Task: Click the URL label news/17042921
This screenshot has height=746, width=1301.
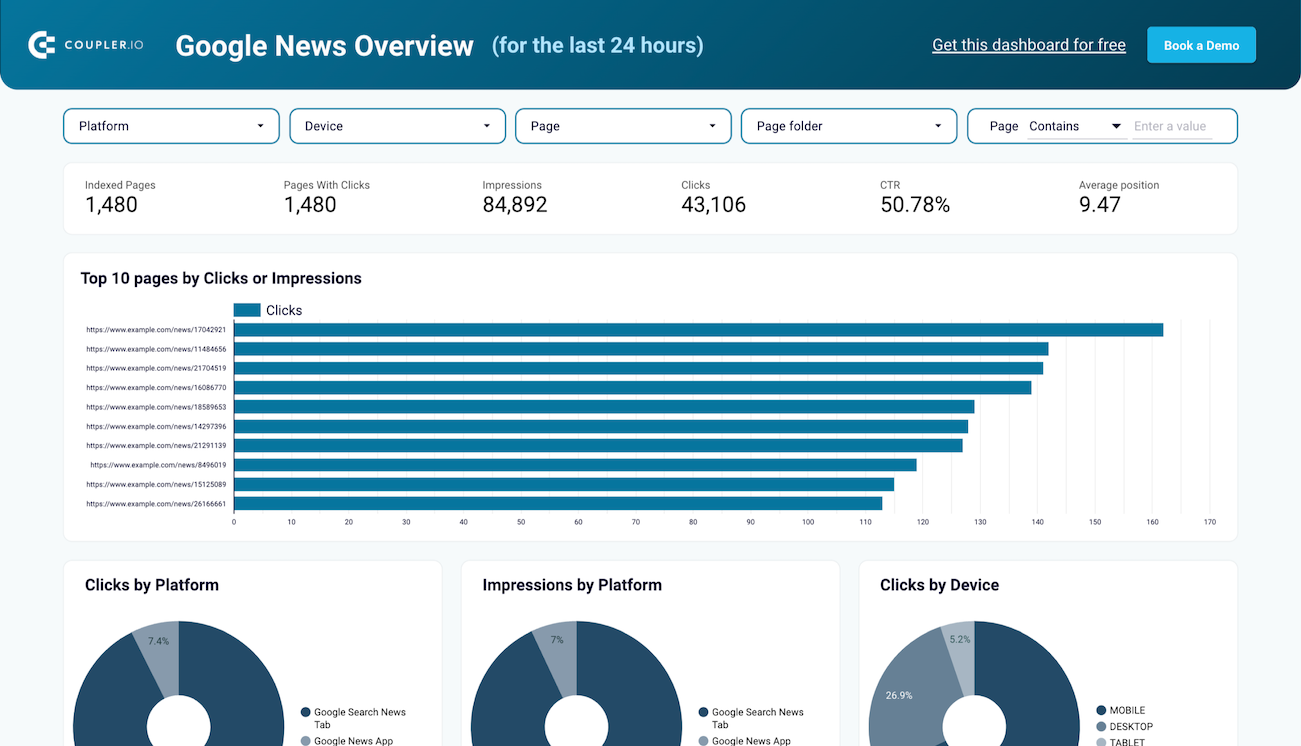Action: point(156,330)
